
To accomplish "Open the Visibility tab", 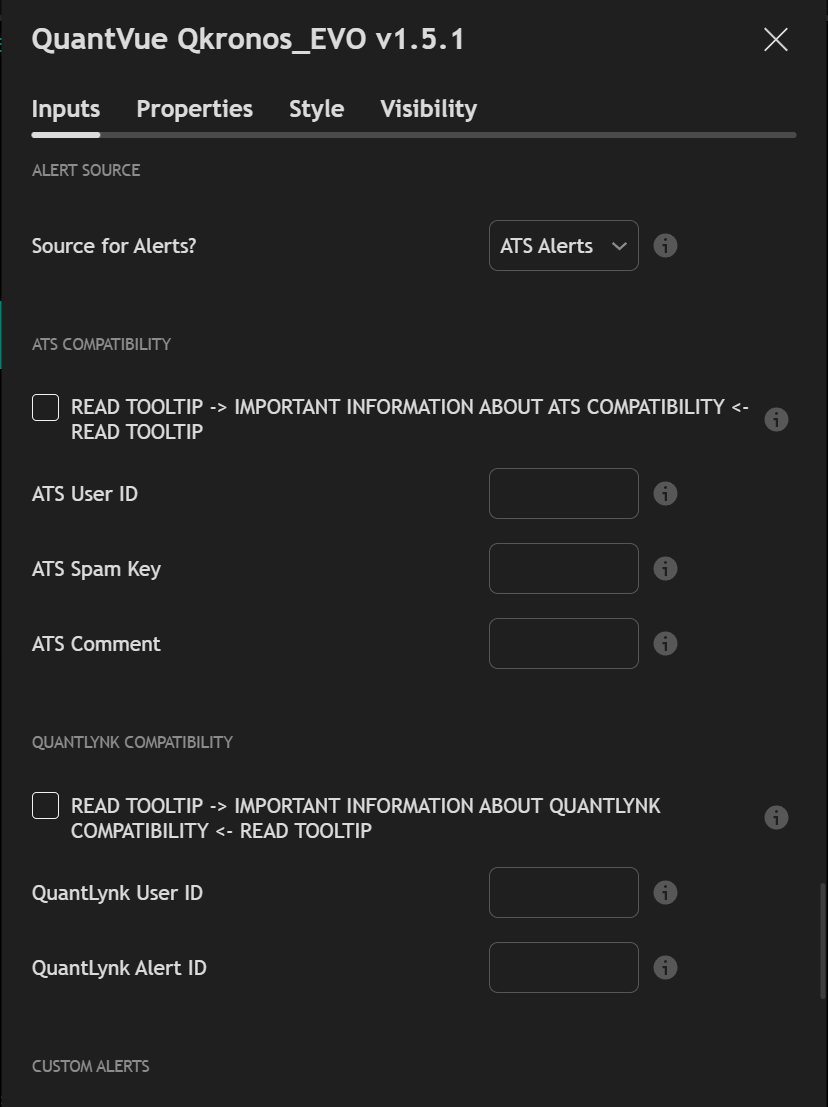I will [x=428, y=109].
